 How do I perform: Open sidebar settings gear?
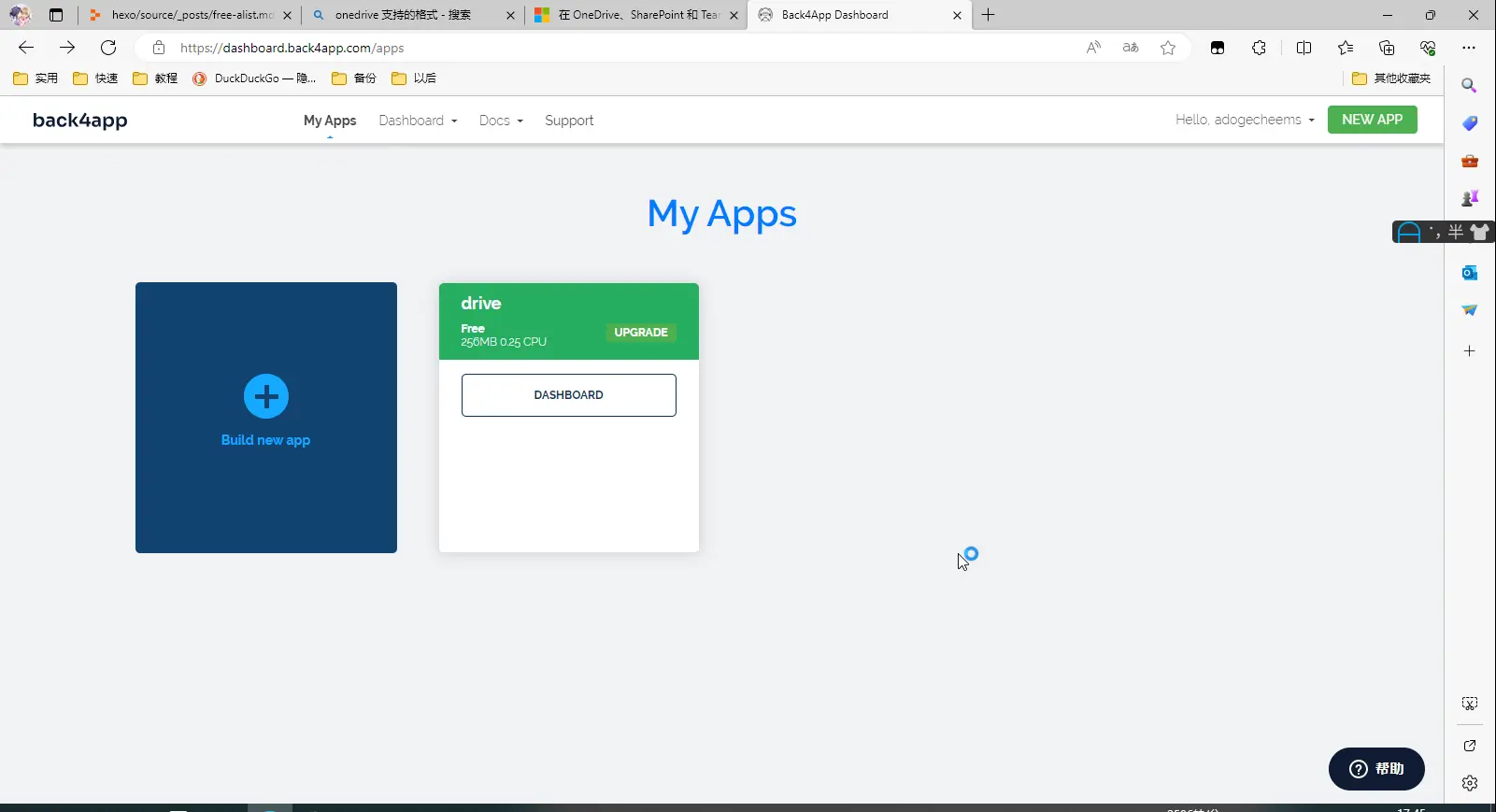coord(1470,783)
